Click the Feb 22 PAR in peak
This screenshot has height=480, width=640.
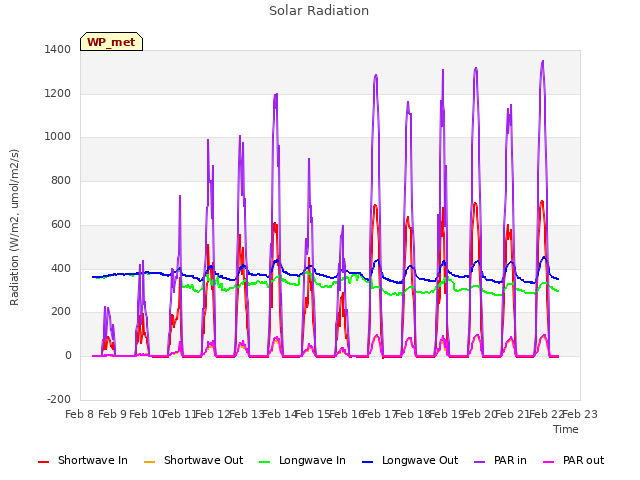542,61
